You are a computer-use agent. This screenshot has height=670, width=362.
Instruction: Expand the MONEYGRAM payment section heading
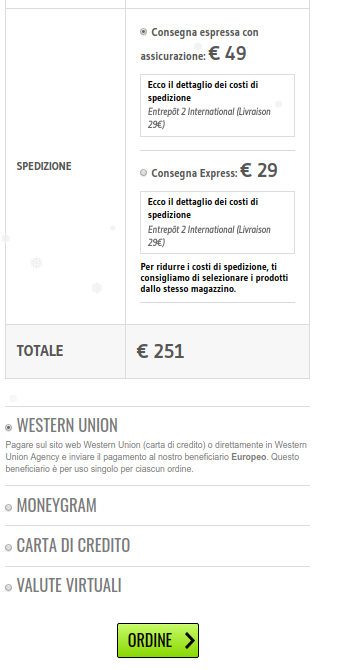coord(56,505)
